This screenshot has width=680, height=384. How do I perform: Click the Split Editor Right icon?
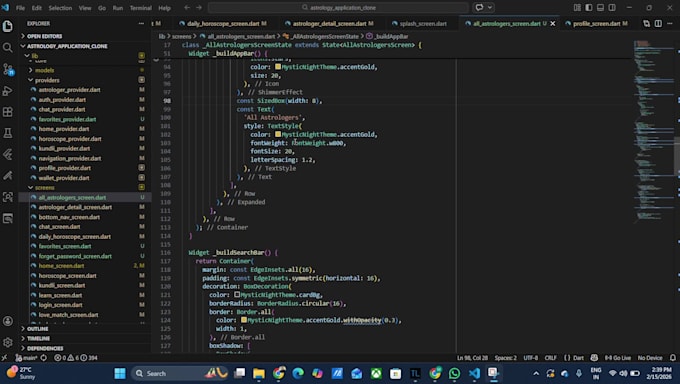tap(658, 23)
